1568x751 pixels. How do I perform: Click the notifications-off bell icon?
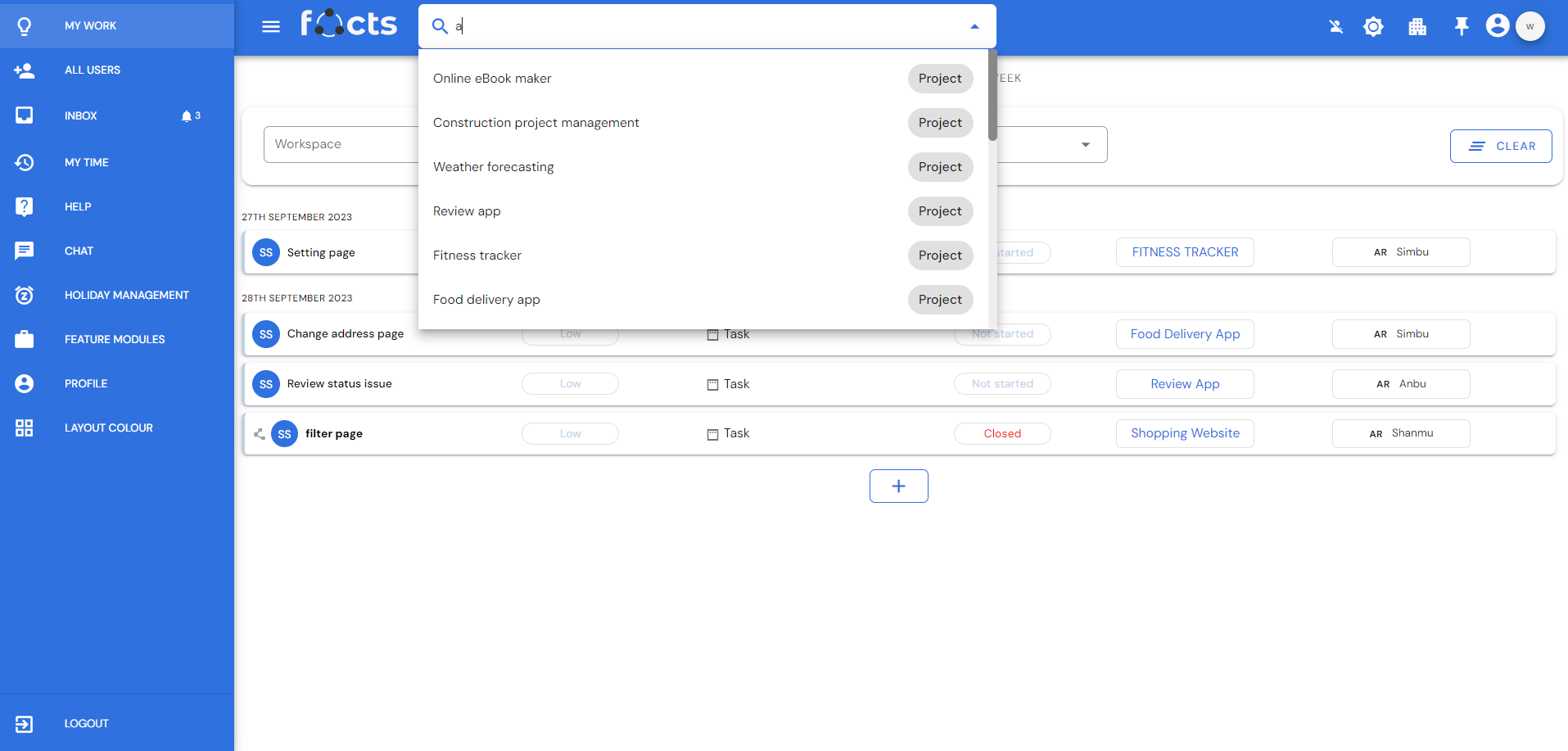(1336, 27)
